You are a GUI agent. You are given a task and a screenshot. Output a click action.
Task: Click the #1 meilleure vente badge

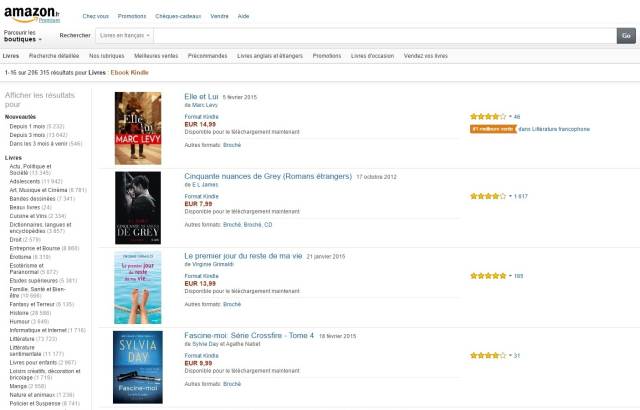coord(493,129)
